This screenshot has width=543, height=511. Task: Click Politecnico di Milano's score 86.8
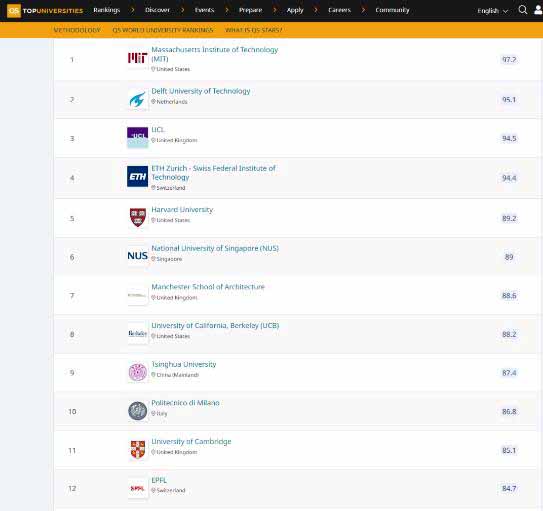pyautogui.click(x=509, y=411)
